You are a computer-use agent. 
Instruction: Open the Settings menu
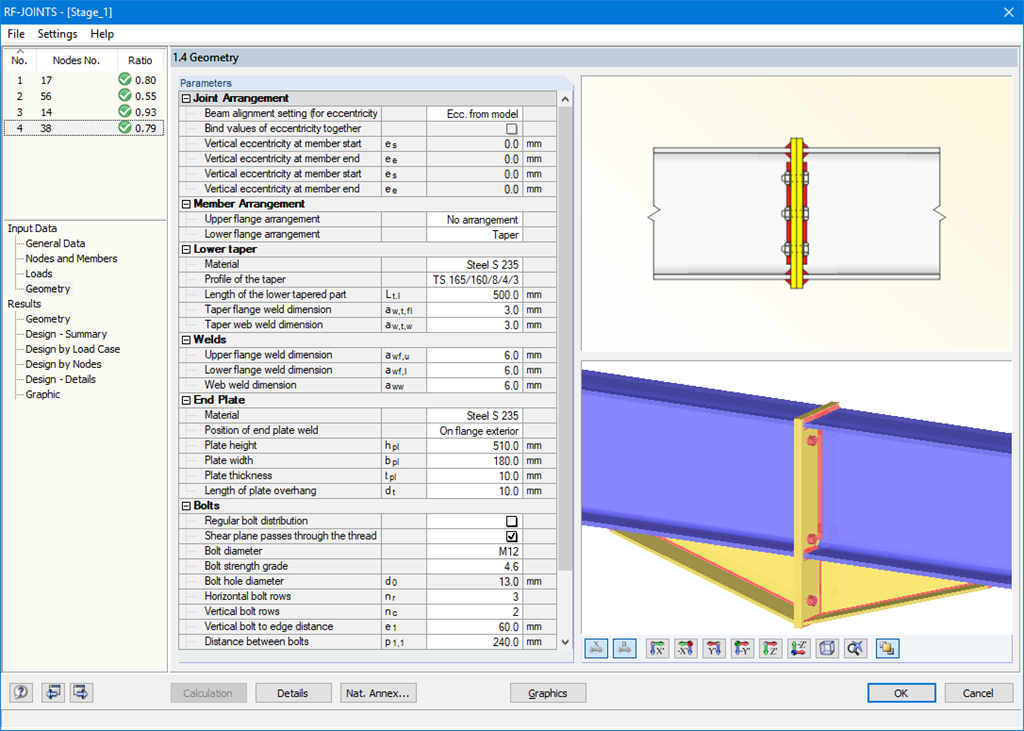tap(57, 33)
